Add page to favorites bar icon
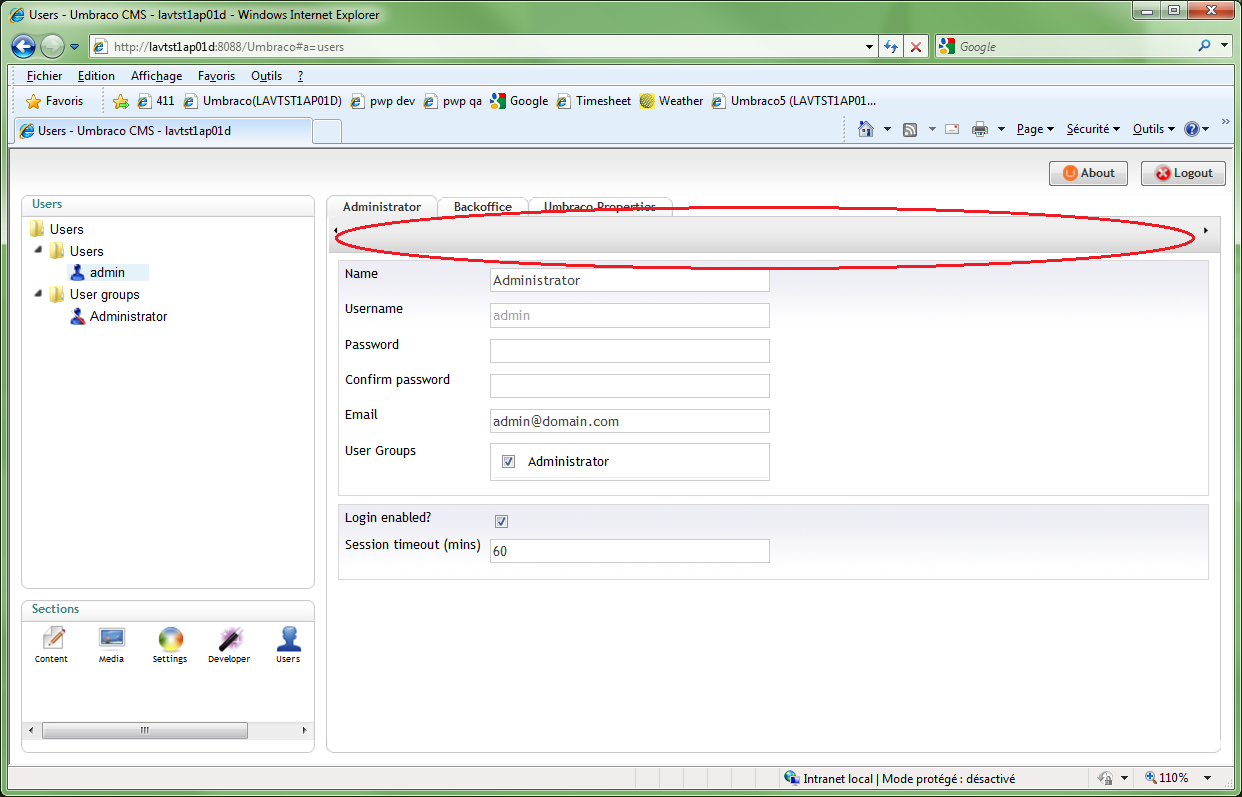Image resolution: width=1242 pixels, height=797 pixels. click(121, 101)
